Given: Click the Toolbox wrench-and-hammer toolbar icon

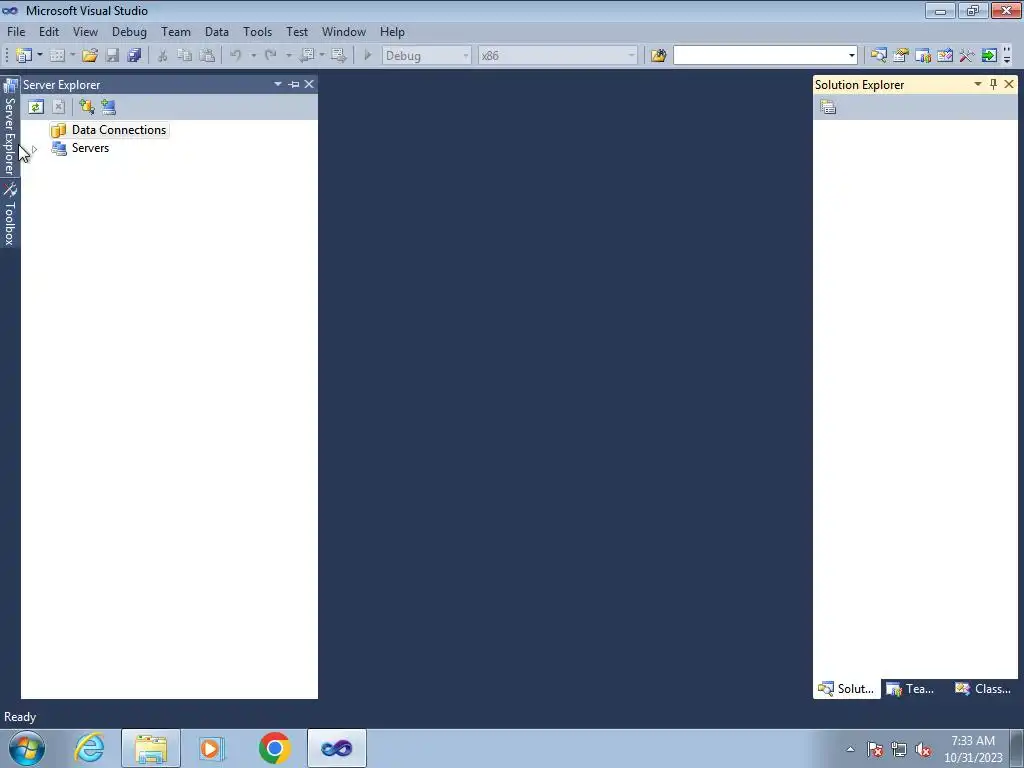Looking at the screenshot, I should [967, 56].
